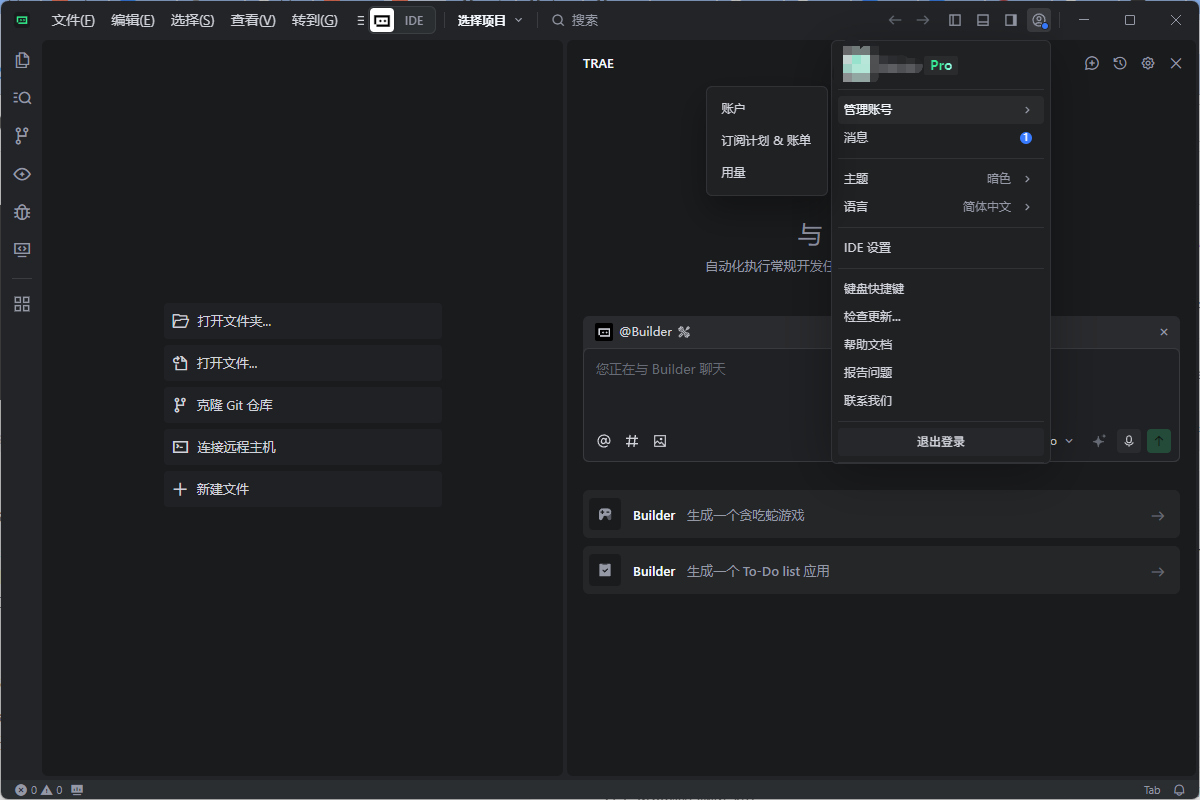Start voice input with microphone icon
This screenshot has height=800, width=1200.
[1129, 441]
